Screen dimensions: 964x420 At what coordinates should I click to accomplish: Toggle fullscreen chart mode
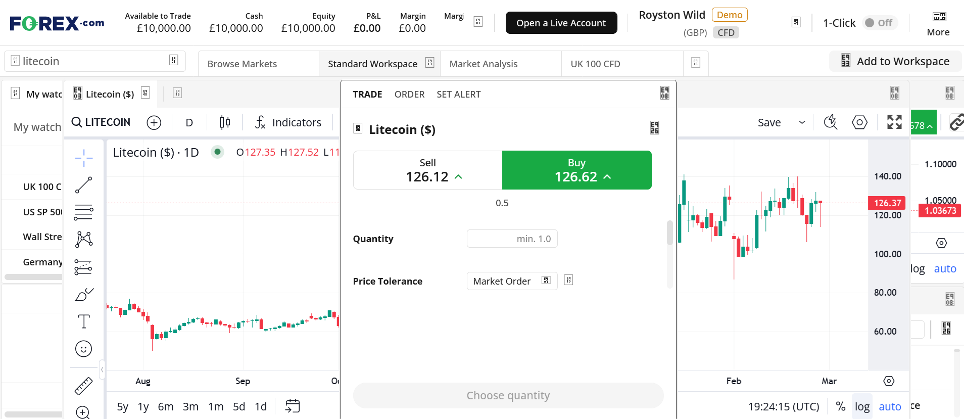(x=894, y=122)
